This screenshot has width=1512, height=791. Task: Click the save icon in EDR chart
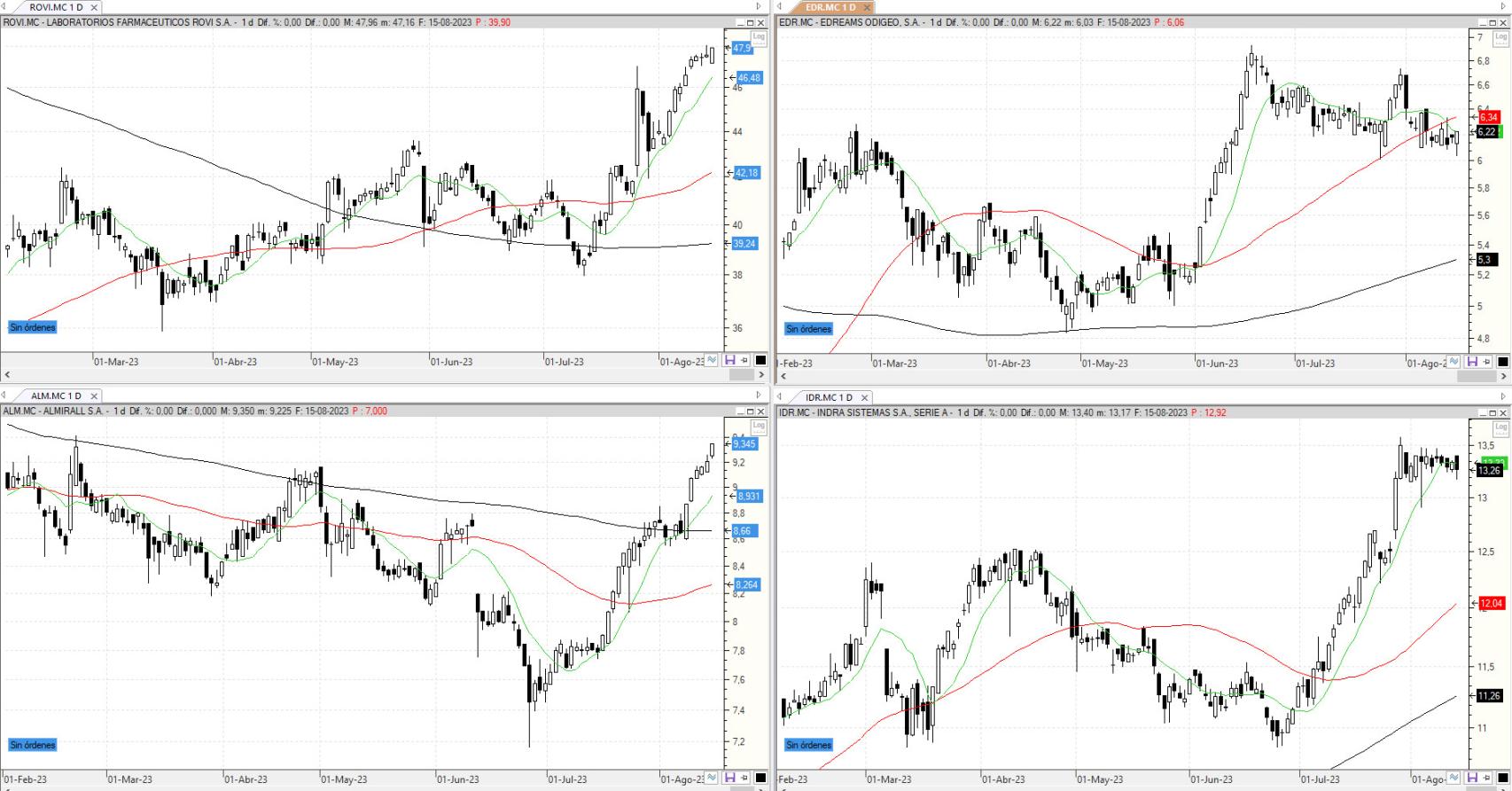click(1473, 362)
